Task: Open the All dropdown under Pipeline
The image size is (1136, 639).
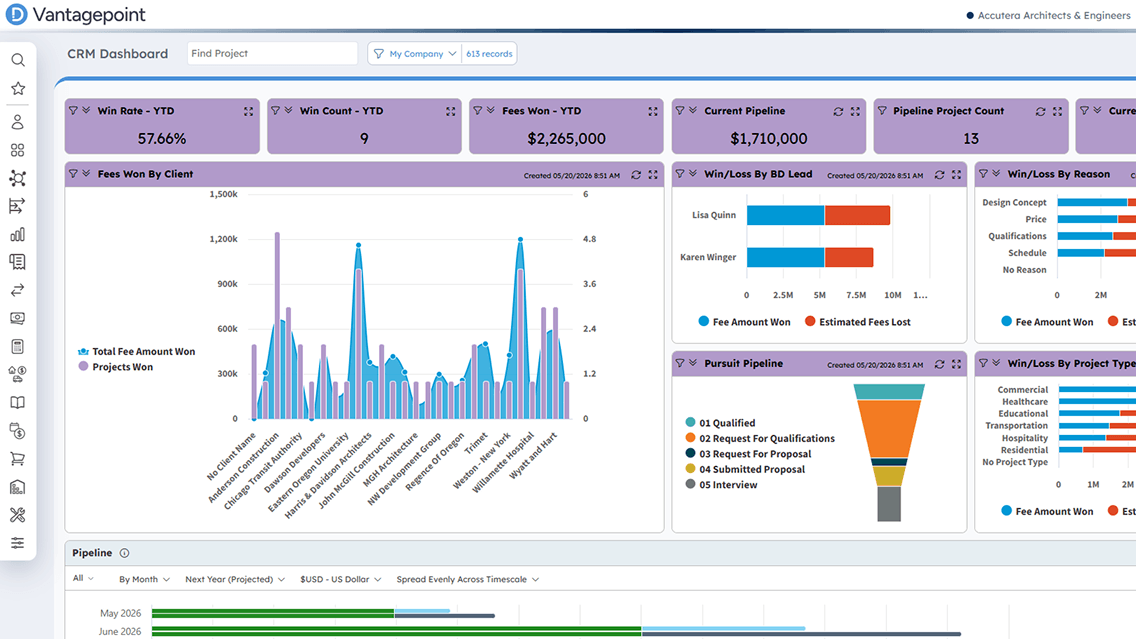Action: coord(83,578)
